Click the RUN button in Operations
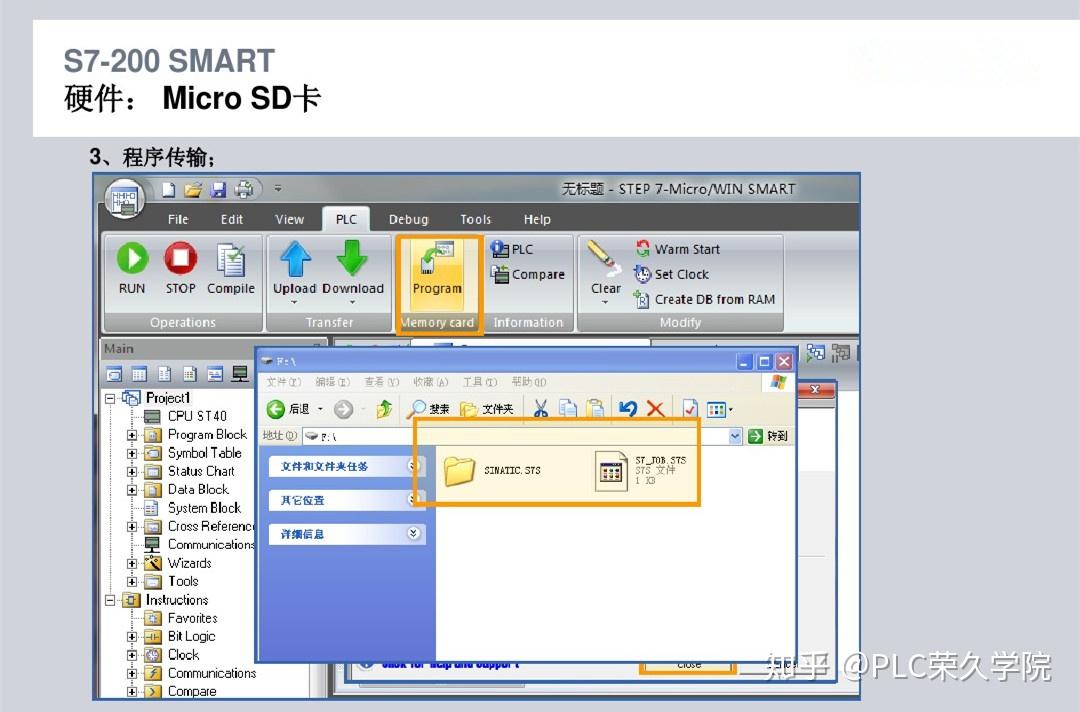 tap(132, 268)
